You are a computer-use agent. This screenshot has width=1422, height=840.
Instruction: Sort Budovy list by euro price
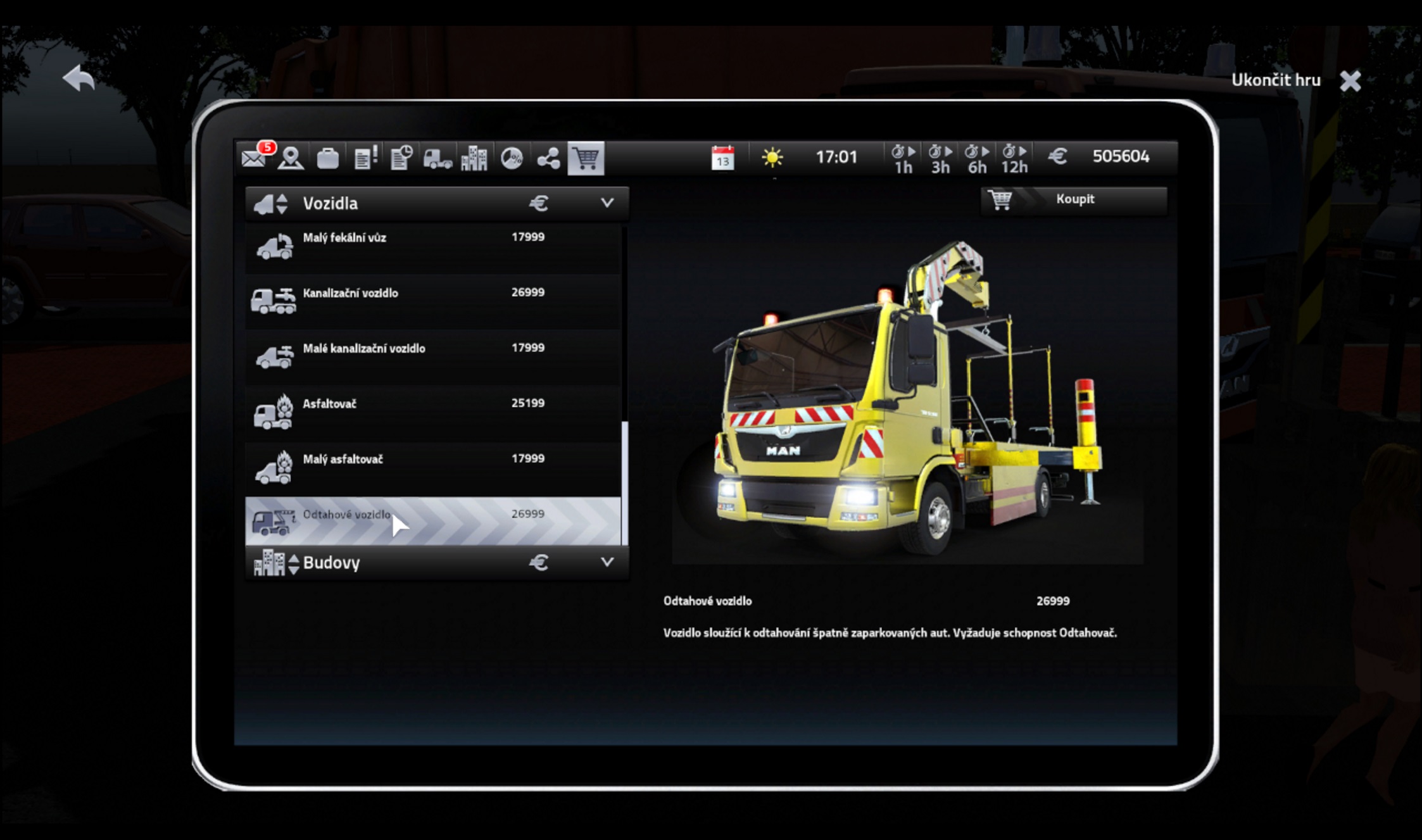[x=538, y=562]
